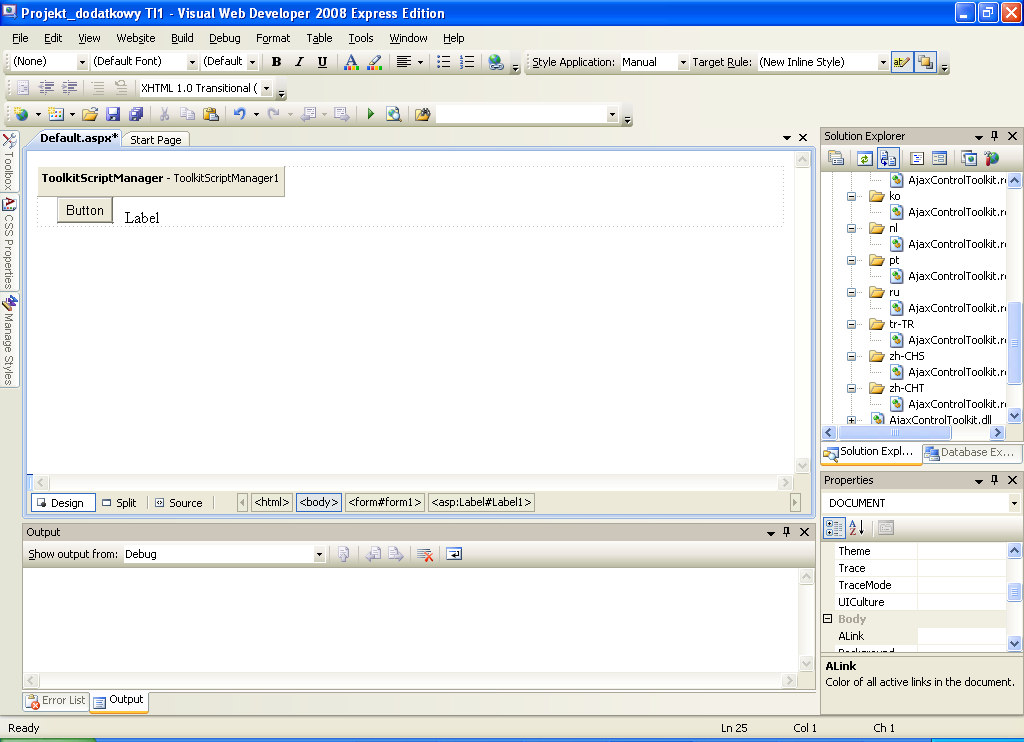Select the <body> tag in breadcrumb

(319, 502)
